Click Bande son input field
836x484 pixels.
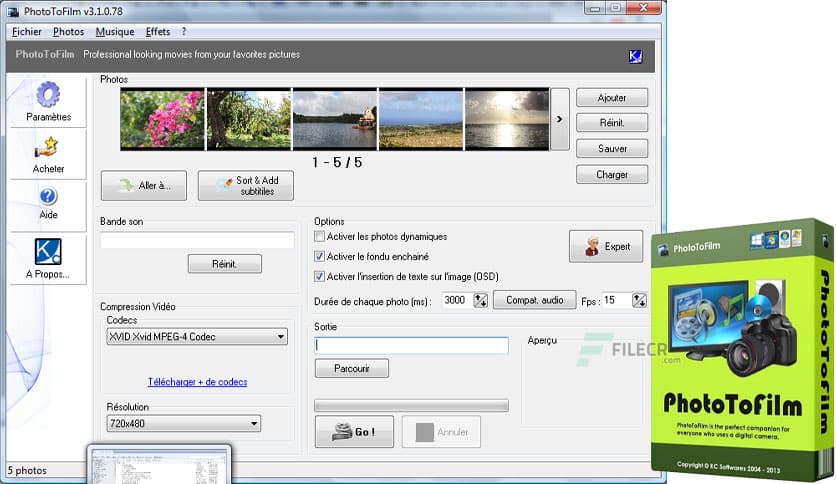(x=197, y=240)
